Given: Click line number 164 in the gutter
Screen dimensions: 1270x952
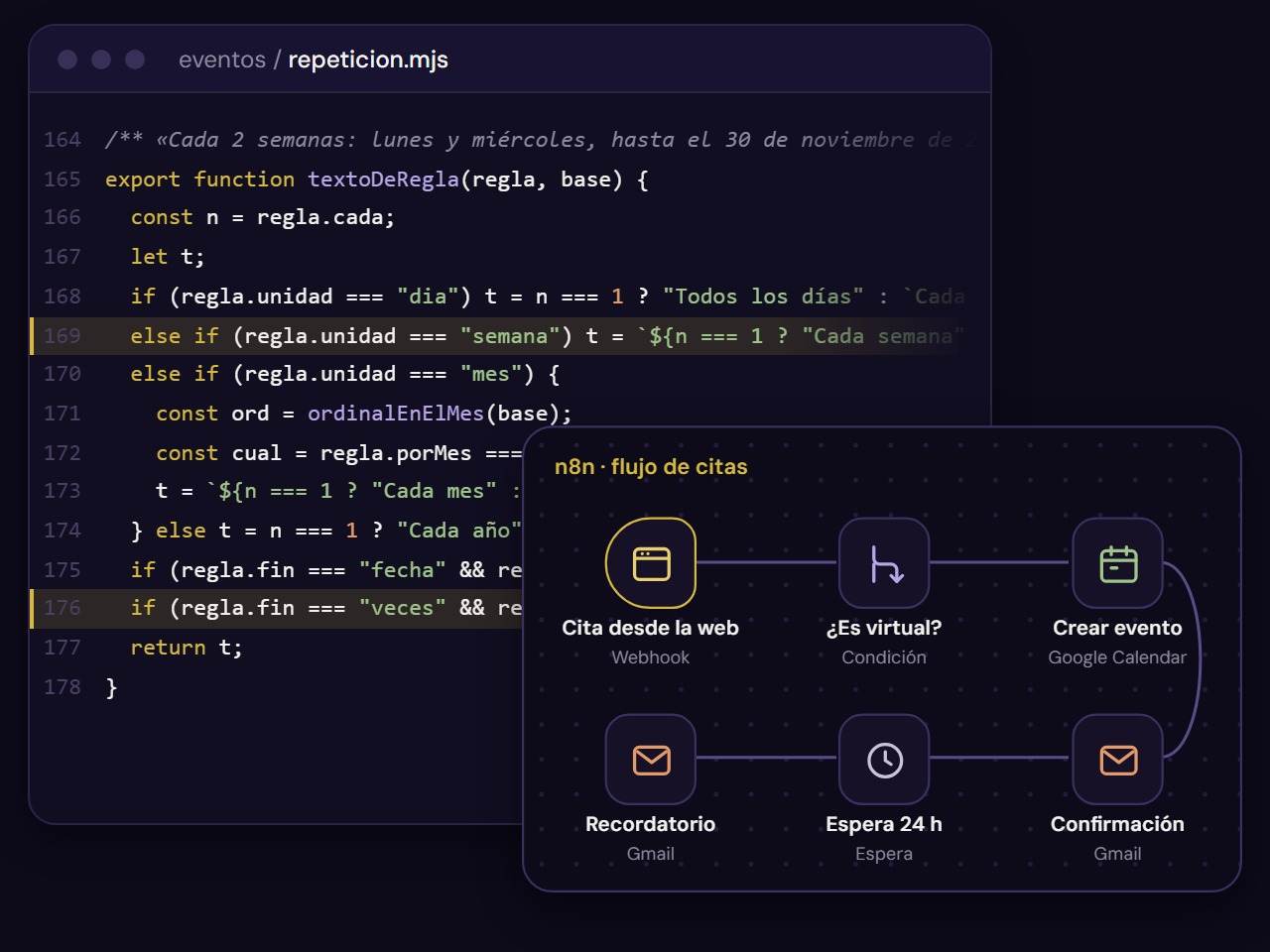Looking at the screenshot, I should pyautogui.click(x=63, y=140).
